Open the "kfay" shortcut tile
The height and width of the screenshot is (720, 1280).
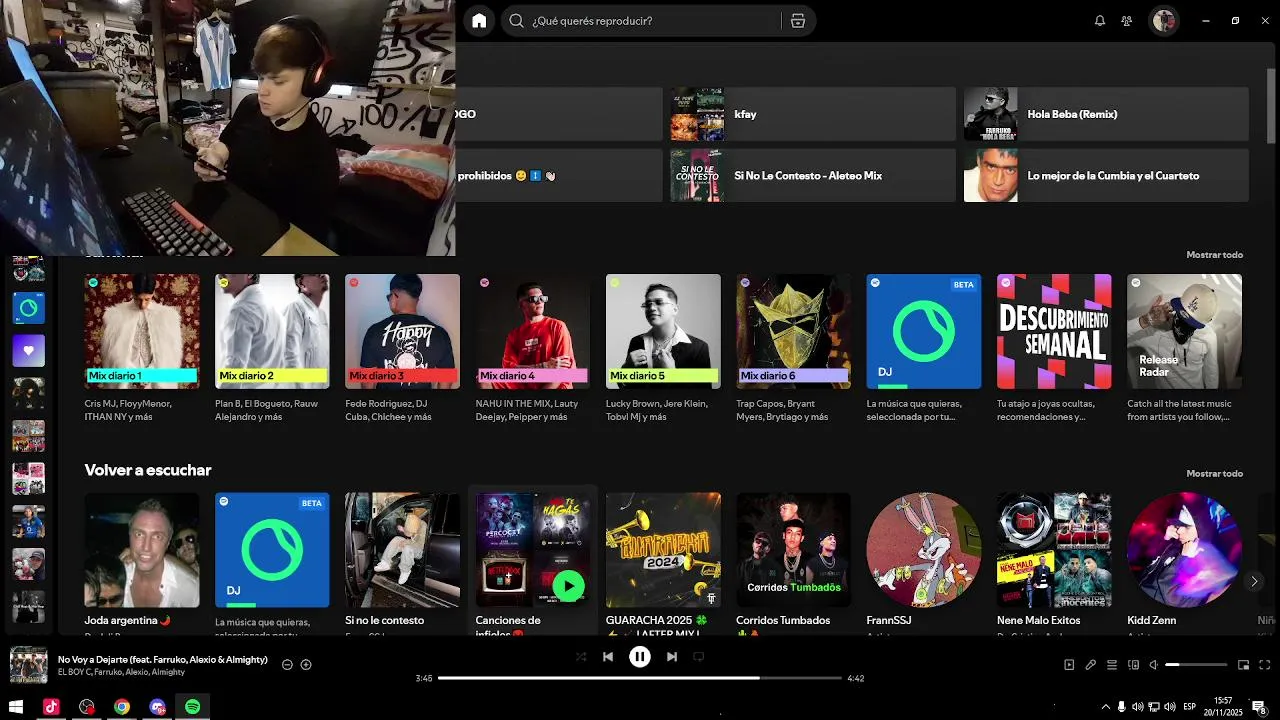coord(813,114)
